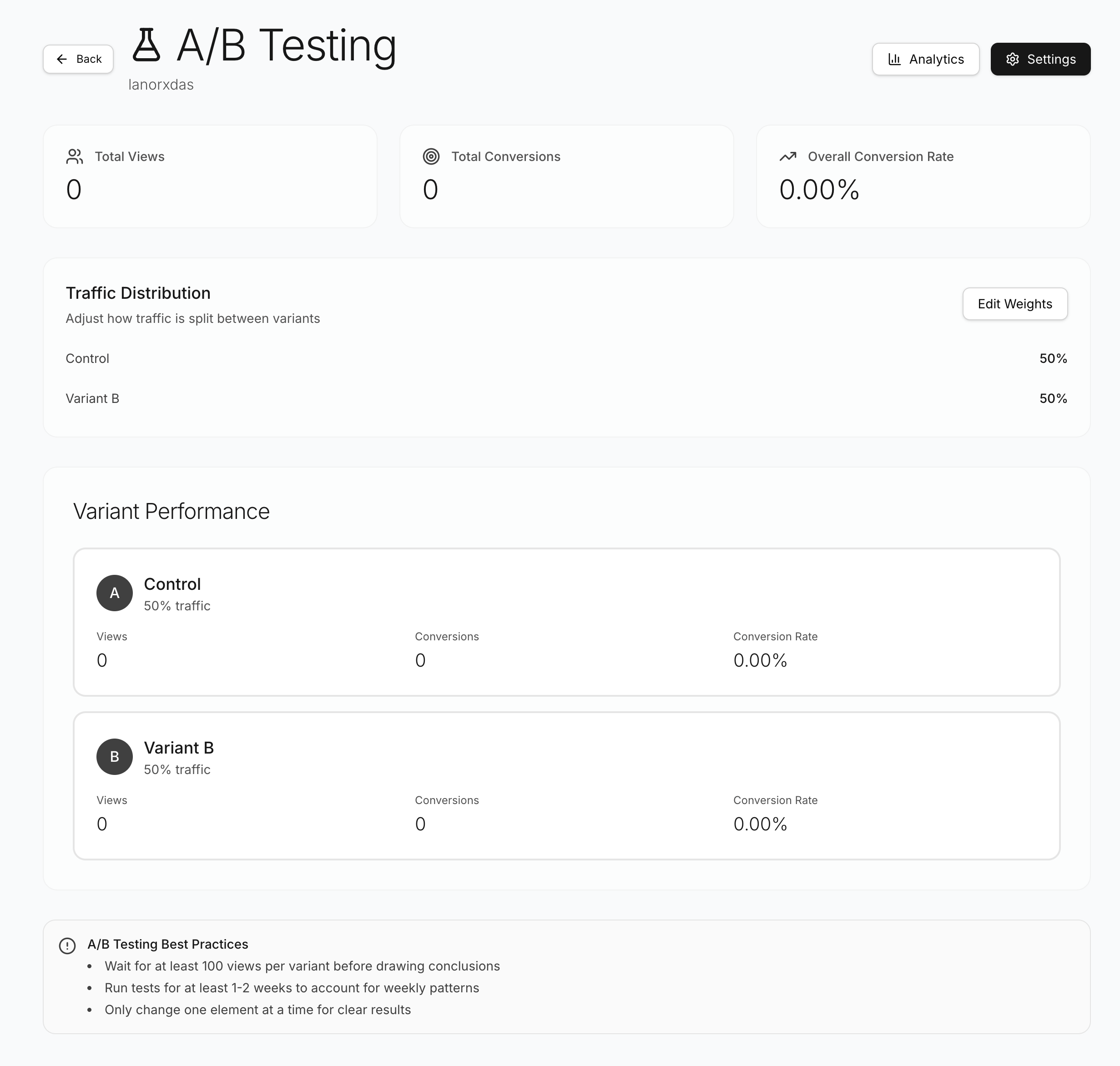Click the flask icon beside A/B Testing
Image resolution: width=1120 pixels, height=1066 pixels.
(146, 45)
